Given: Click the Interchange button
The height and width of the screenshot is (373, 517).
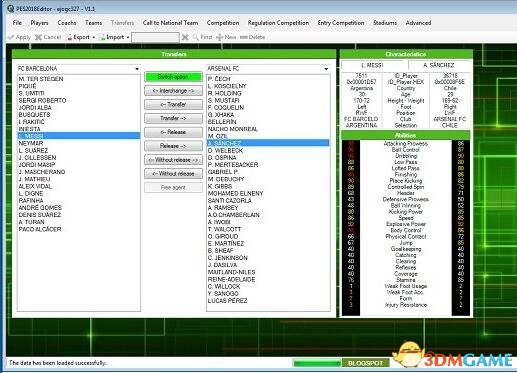Looking at the screenshot, I should click(x=173, y=91).
